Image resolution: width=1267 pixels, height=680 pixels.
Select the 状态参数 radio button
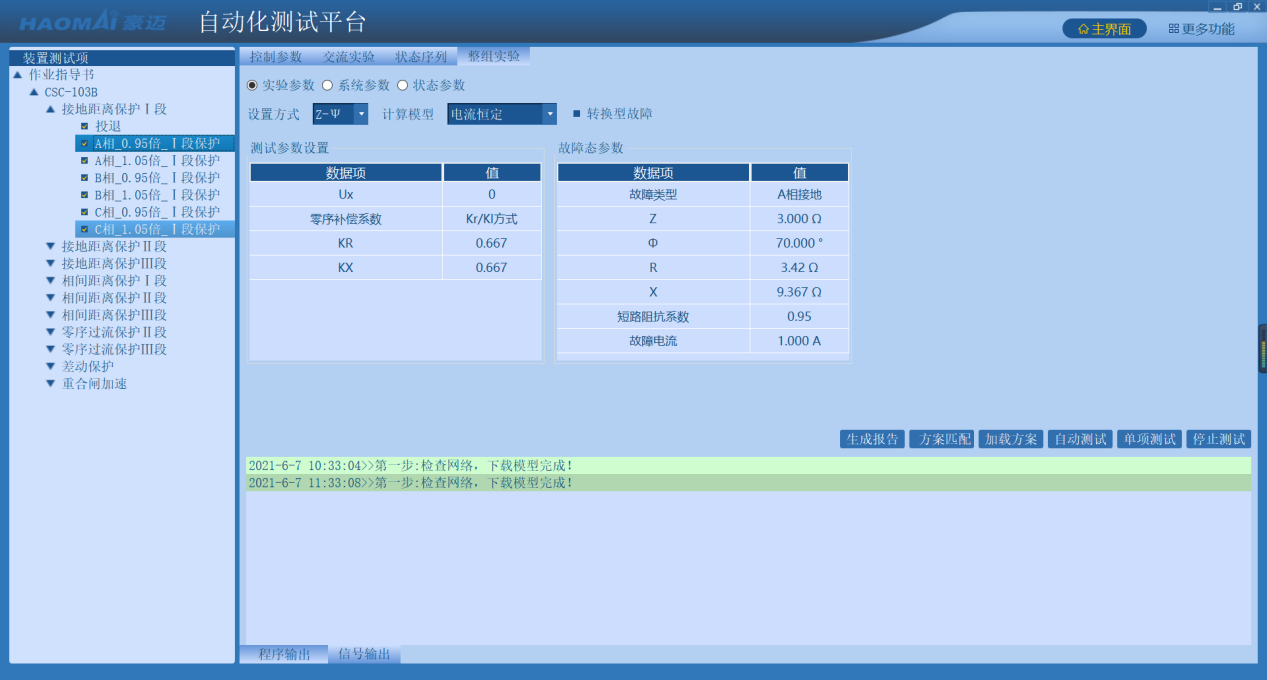tap(403, 86)
